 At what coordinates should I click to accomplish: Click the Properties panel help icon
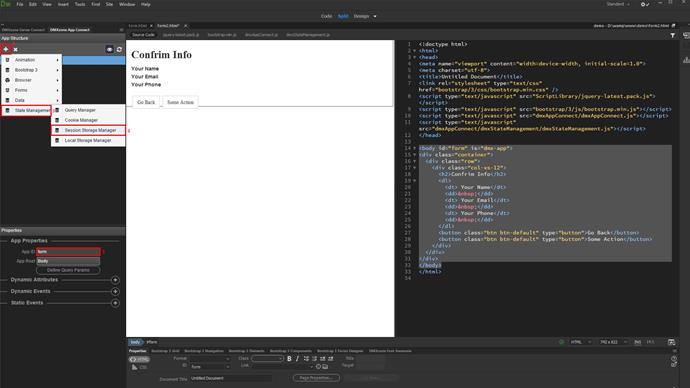674,359
